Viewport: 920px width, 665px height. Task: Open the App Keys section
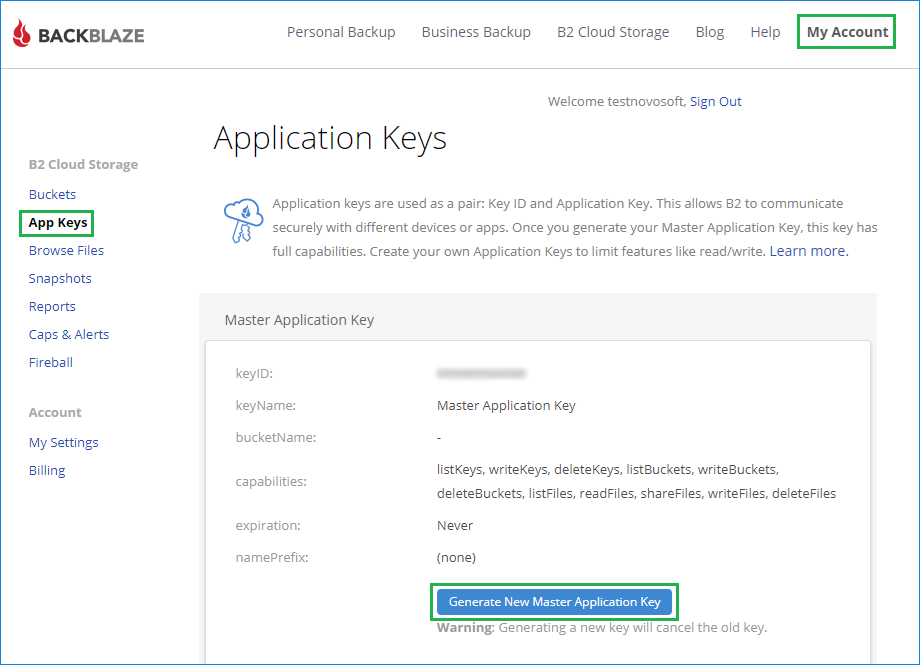click(56, 222)
